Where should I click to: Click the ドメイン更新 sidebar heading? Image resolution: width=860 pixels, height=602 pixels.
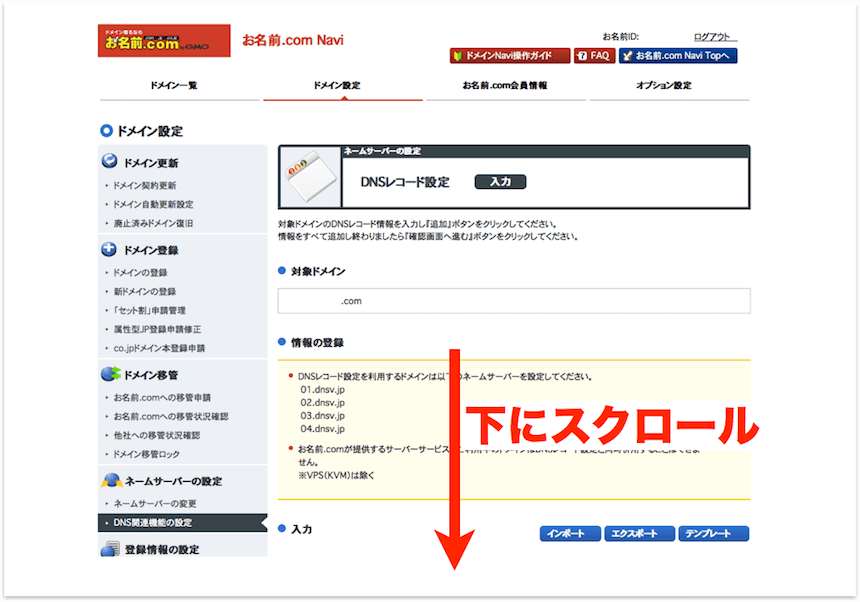(x=151, y=163)
